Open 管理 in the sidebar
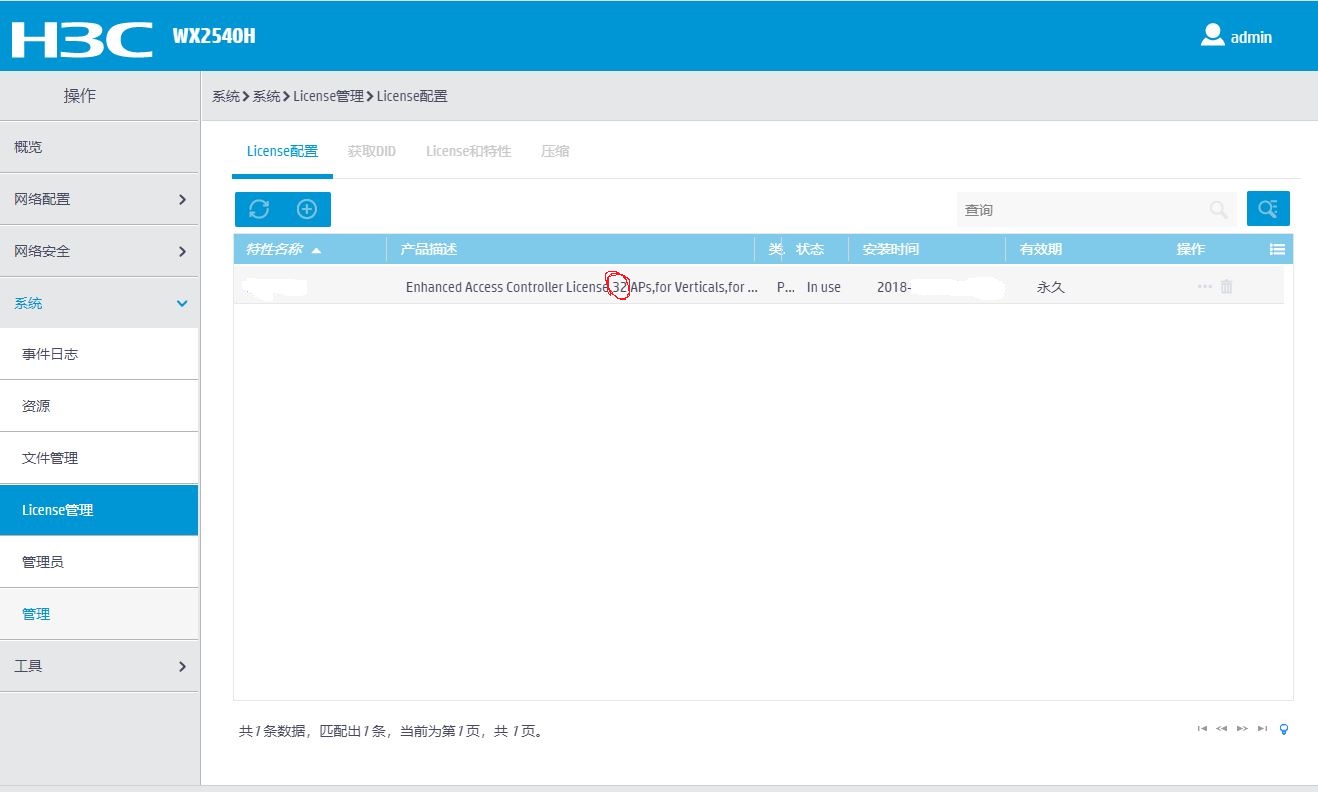 click(x=99, y=614)
